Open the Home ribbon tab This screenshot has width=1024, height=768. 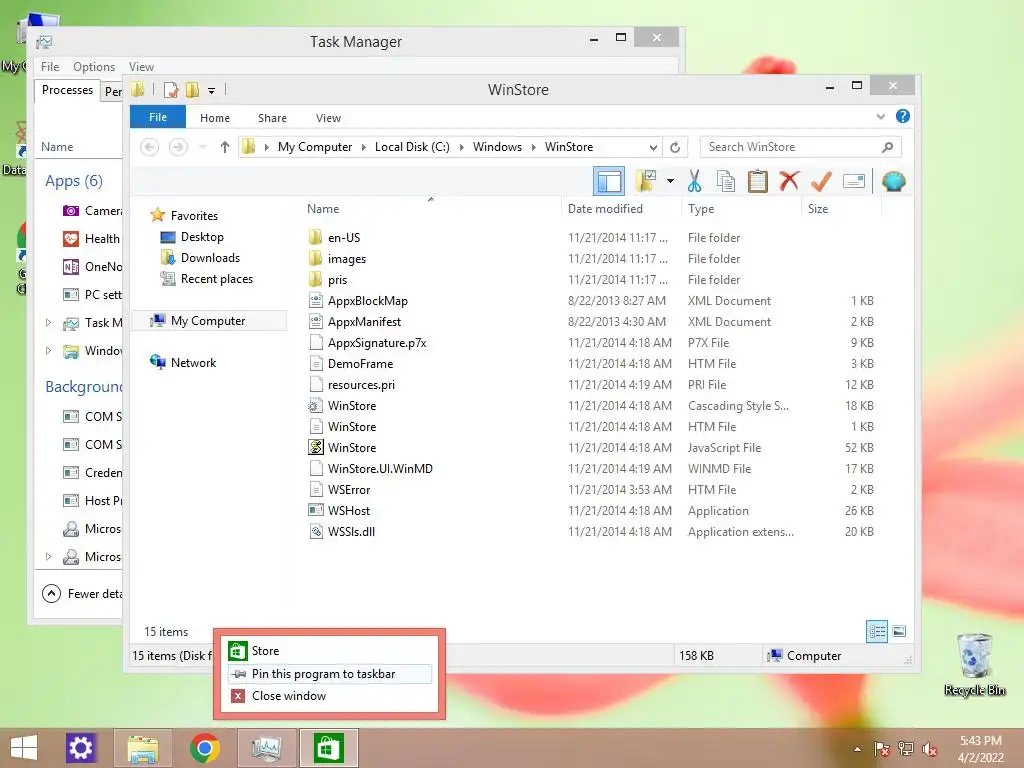coord(215,118)
